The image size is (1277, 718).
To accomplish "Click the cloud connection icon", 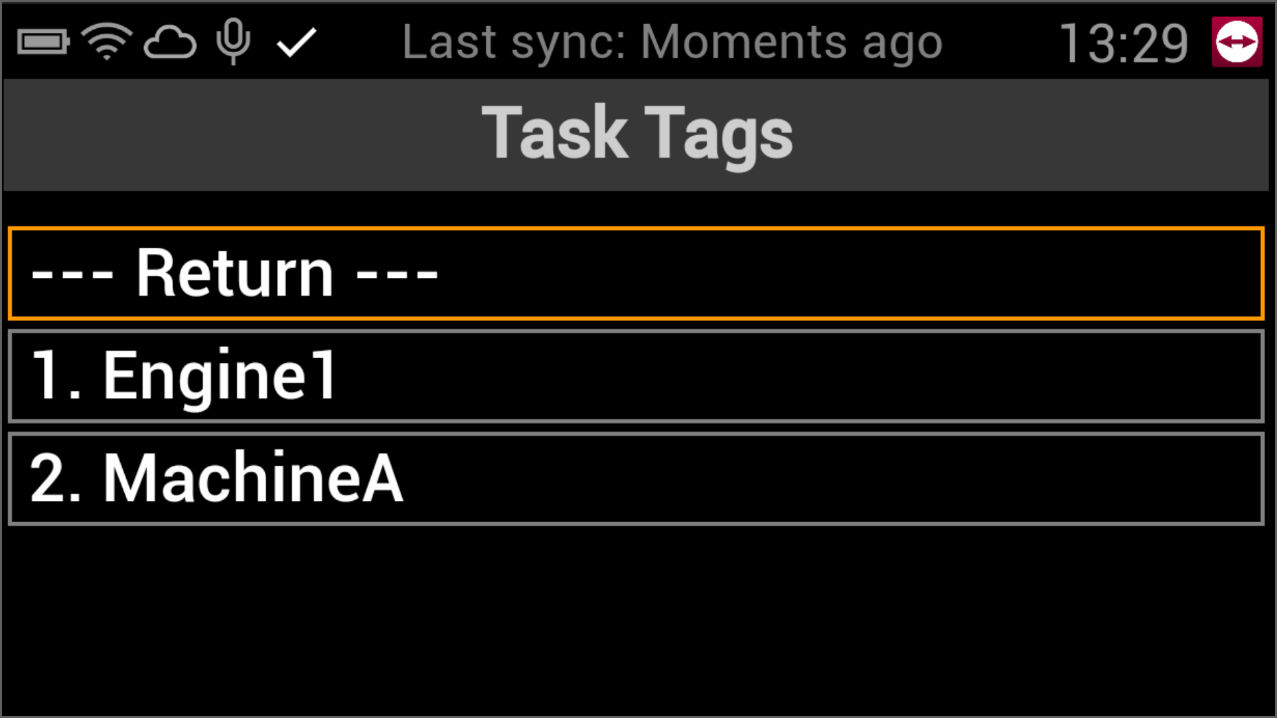I will coord(170,43).
